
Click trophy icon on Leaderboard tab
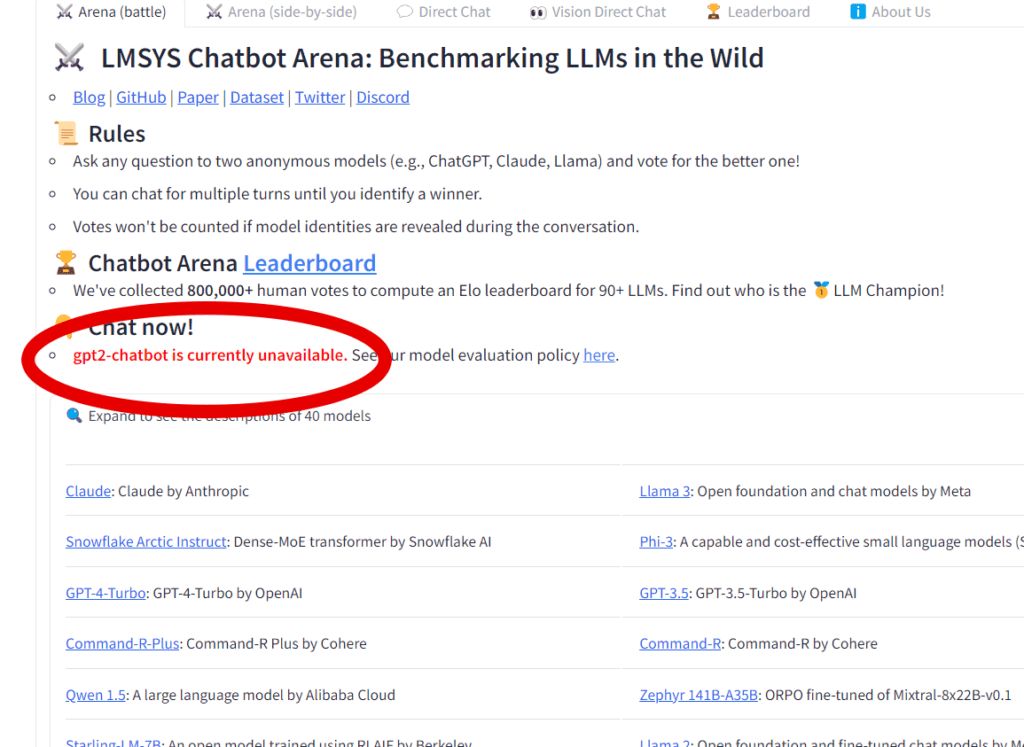click(713, 12)
